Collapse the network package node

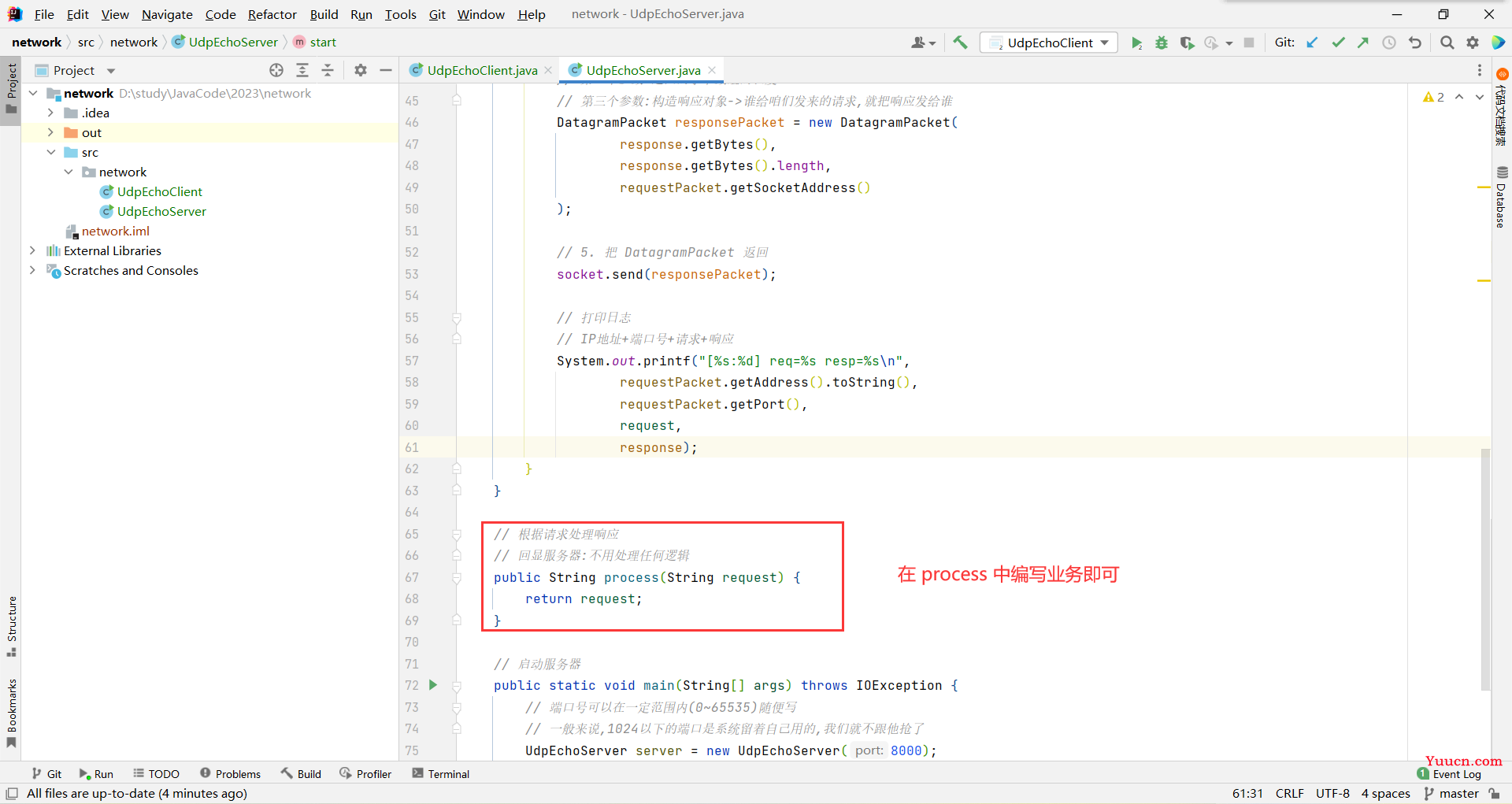tap(69, 172)
